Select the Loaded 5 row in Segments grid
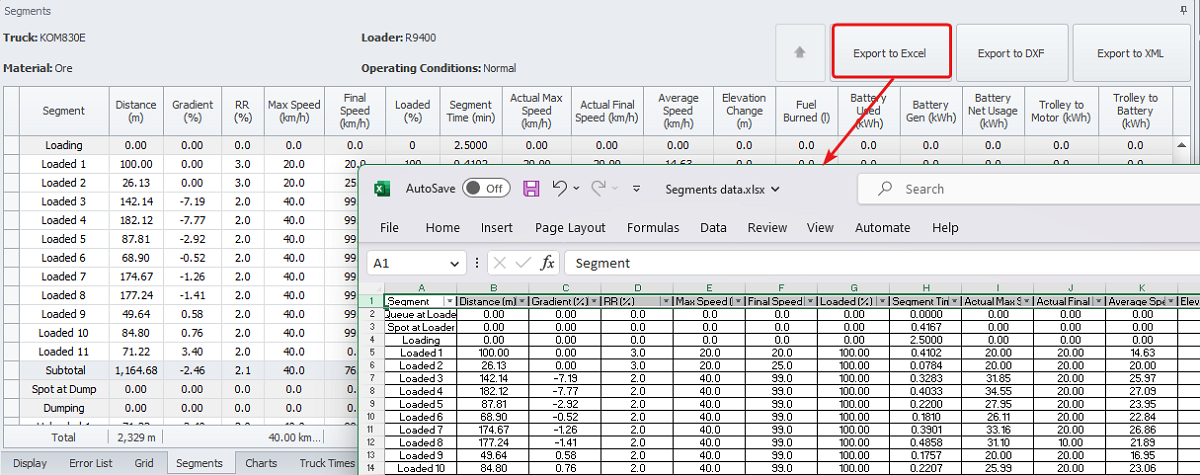Viewport: 1200px width, 475px height. click(64, 239)
